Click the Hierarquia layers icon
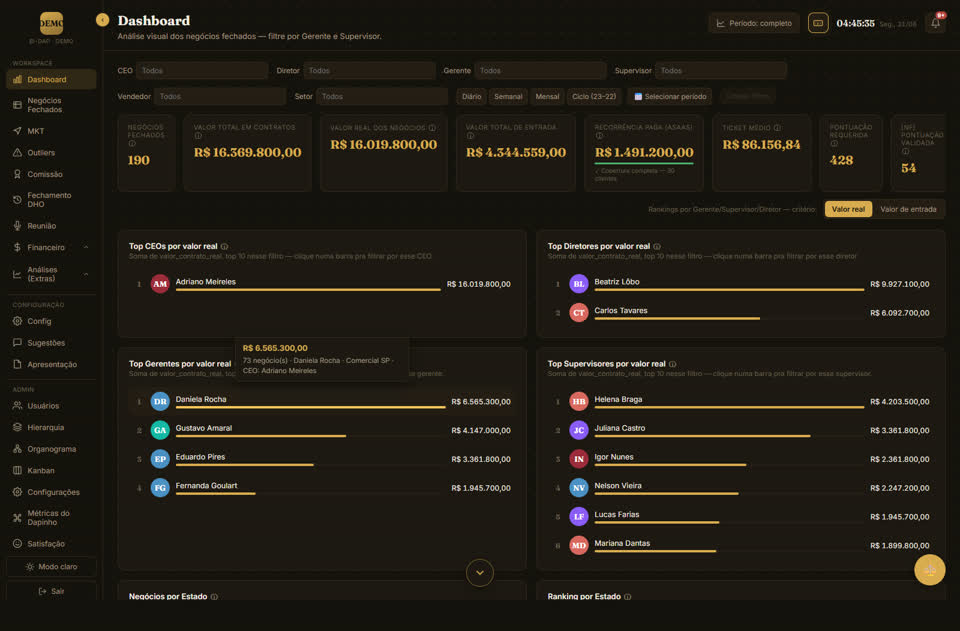This screenshot has width=960, height=631. point(17,427)
